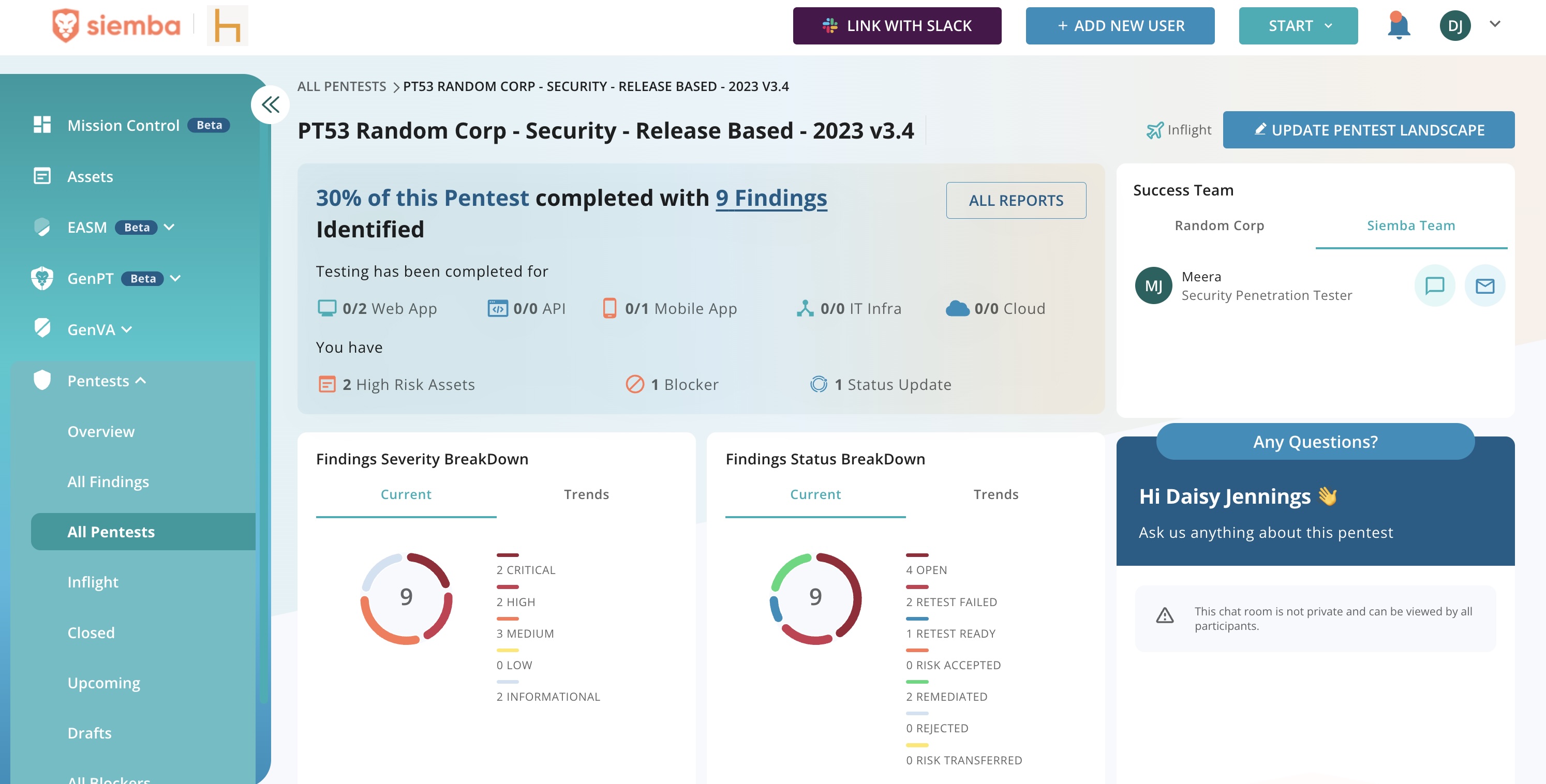The image size is (1546, 784).
Task: Open Trends tab in Severity BreakDown
Action: [586, 494]
